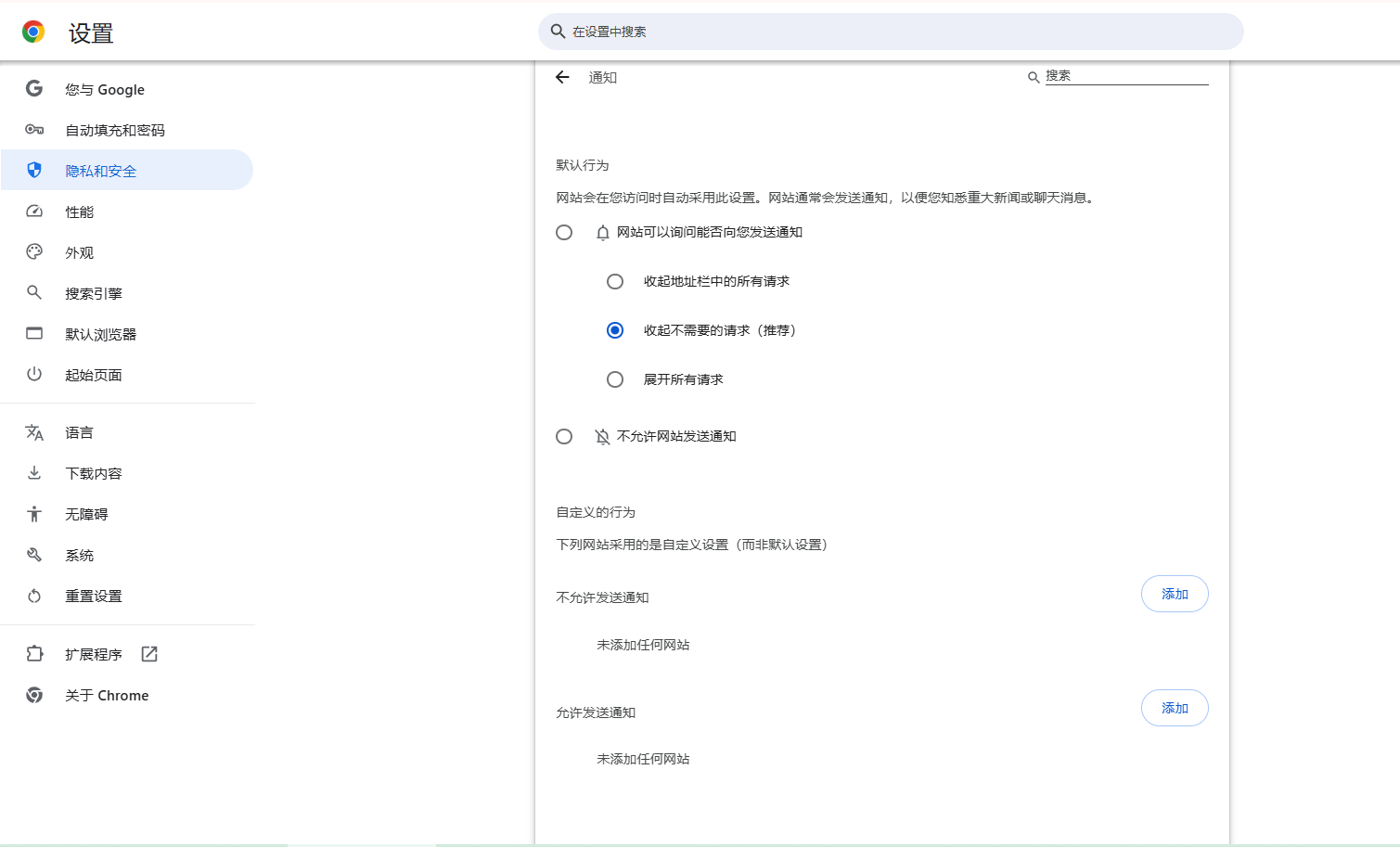Open 无障碍 settings section
1400x847 pixels.
(x=127, y=514)
